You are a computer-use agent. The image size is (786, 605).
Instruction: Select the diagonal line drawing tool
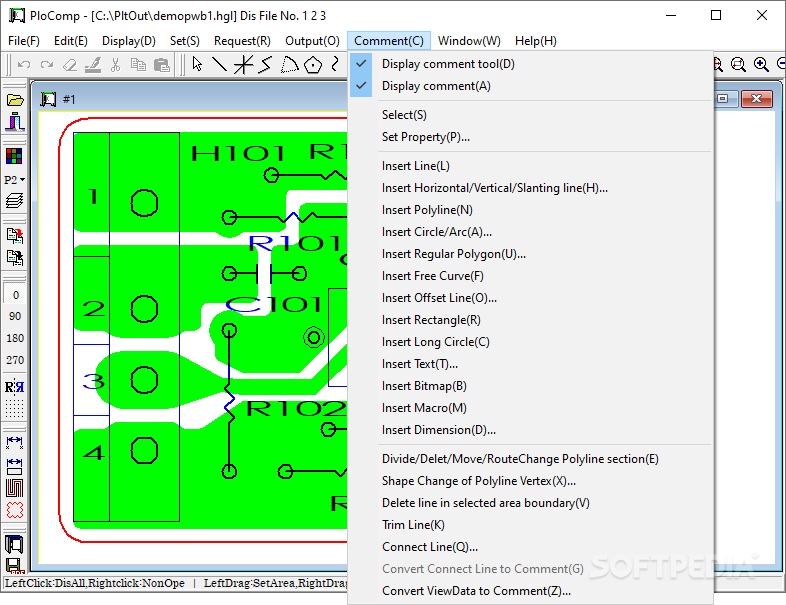click(x=220, y=65)
